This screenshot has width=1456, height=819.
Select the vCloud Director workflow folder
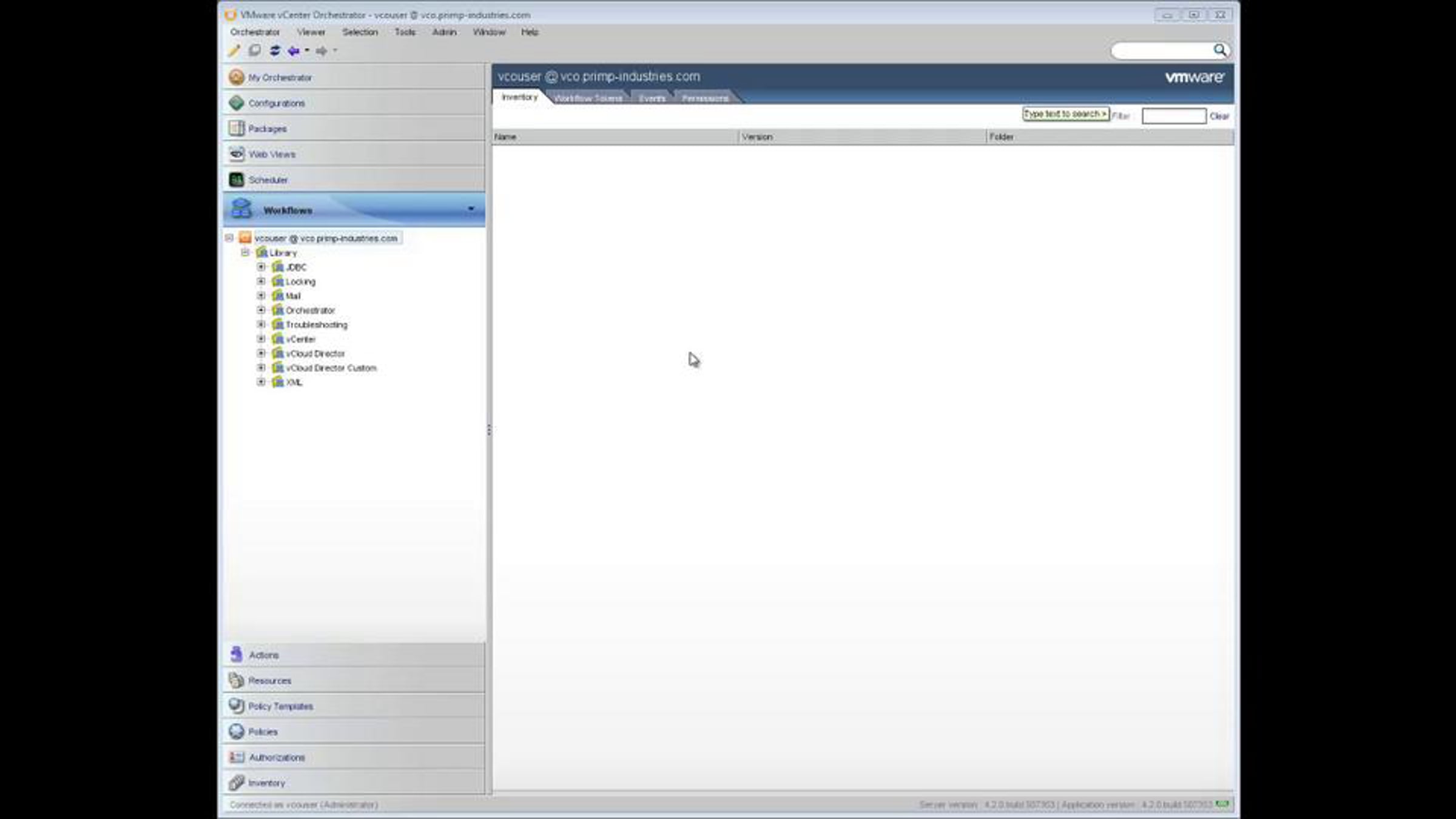(x=315, y=354)
